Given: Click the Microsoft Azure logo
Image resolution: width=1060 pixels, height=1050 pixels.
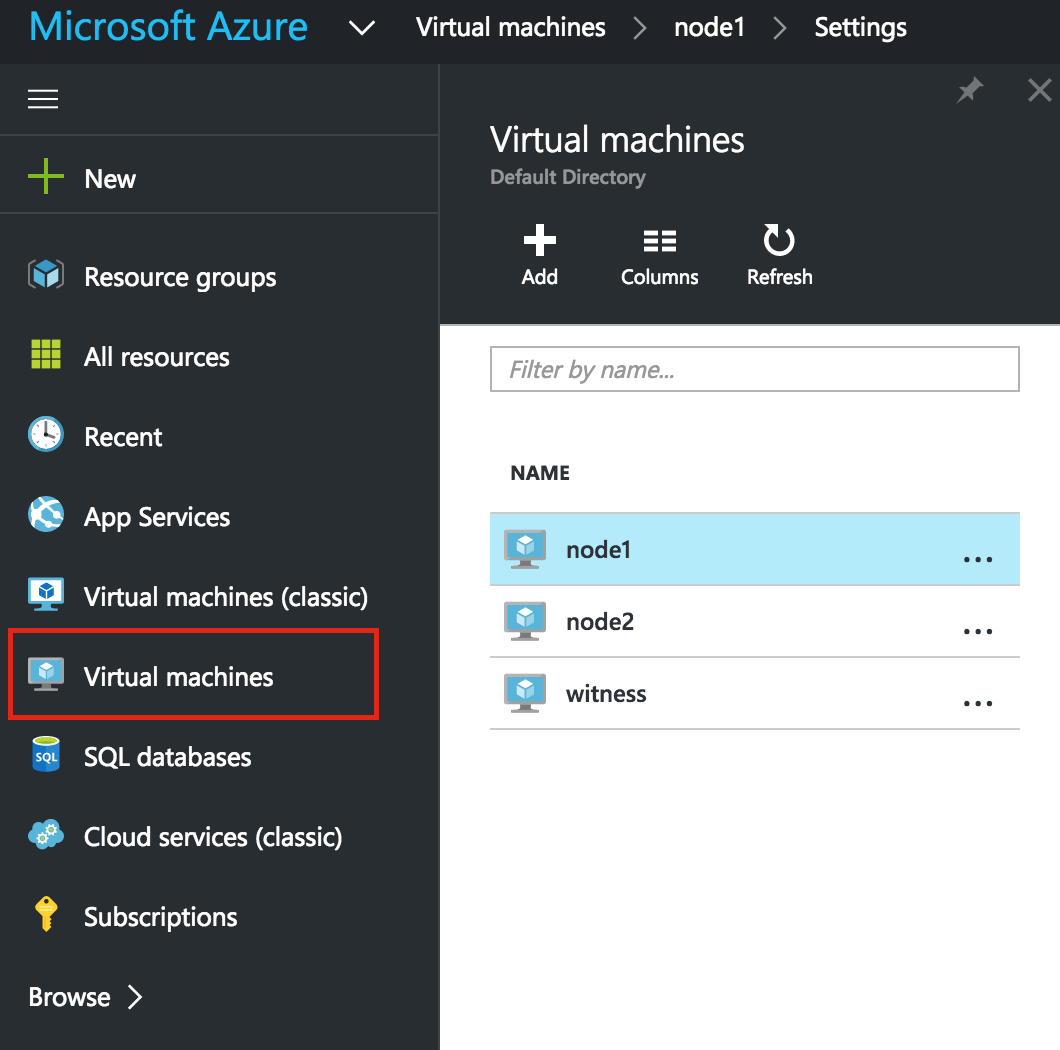Looking at the screenshot, I should (x=168, y=26).
